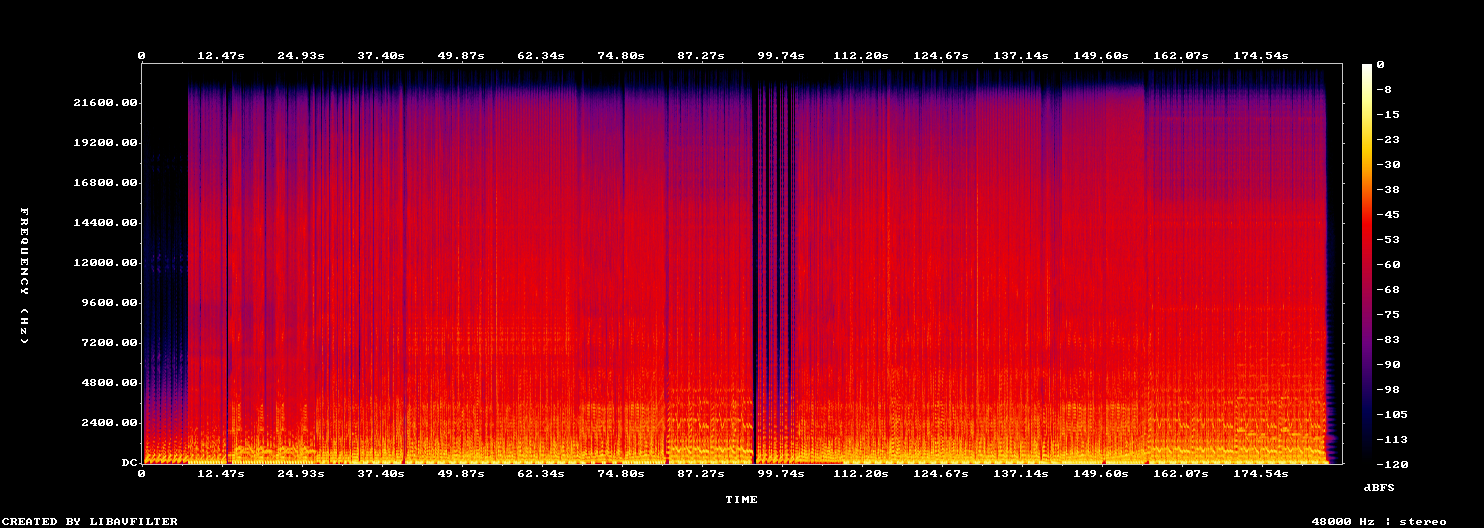Click the -113 value on dBFS scale

(1392, 440)
